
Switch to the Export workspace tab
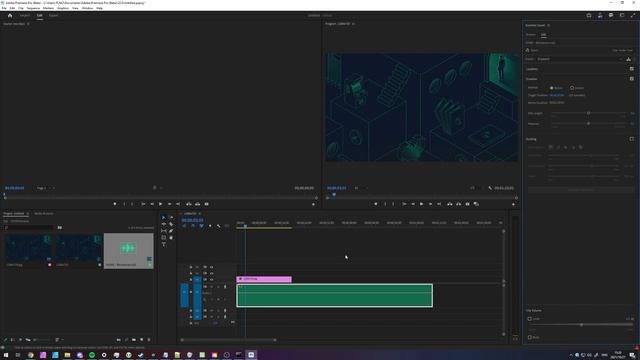coord(53,16)
